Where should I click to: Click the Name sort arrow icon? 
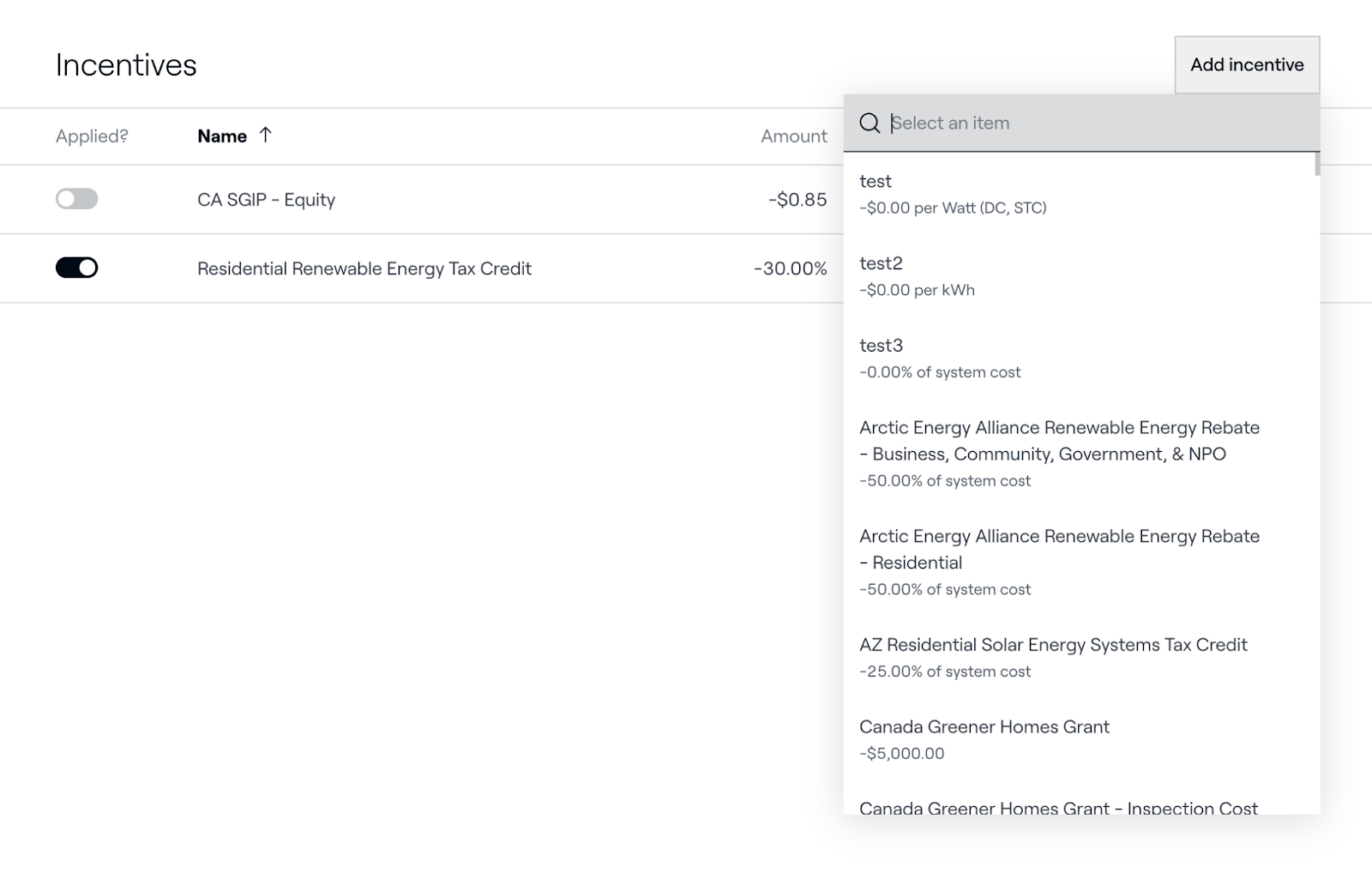click(x=266, y=135)
